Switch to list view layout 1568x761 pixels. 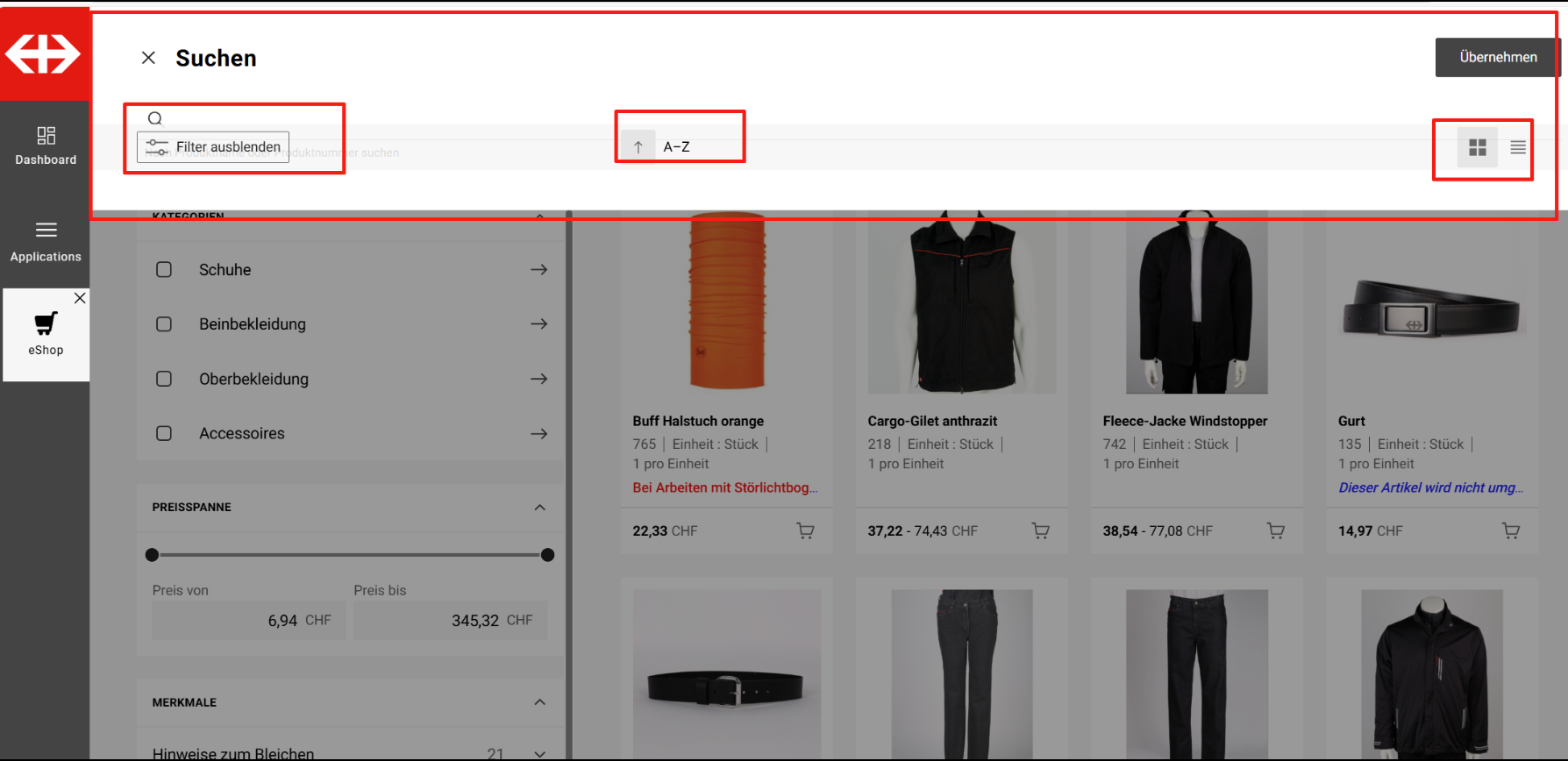(1518, 147)
